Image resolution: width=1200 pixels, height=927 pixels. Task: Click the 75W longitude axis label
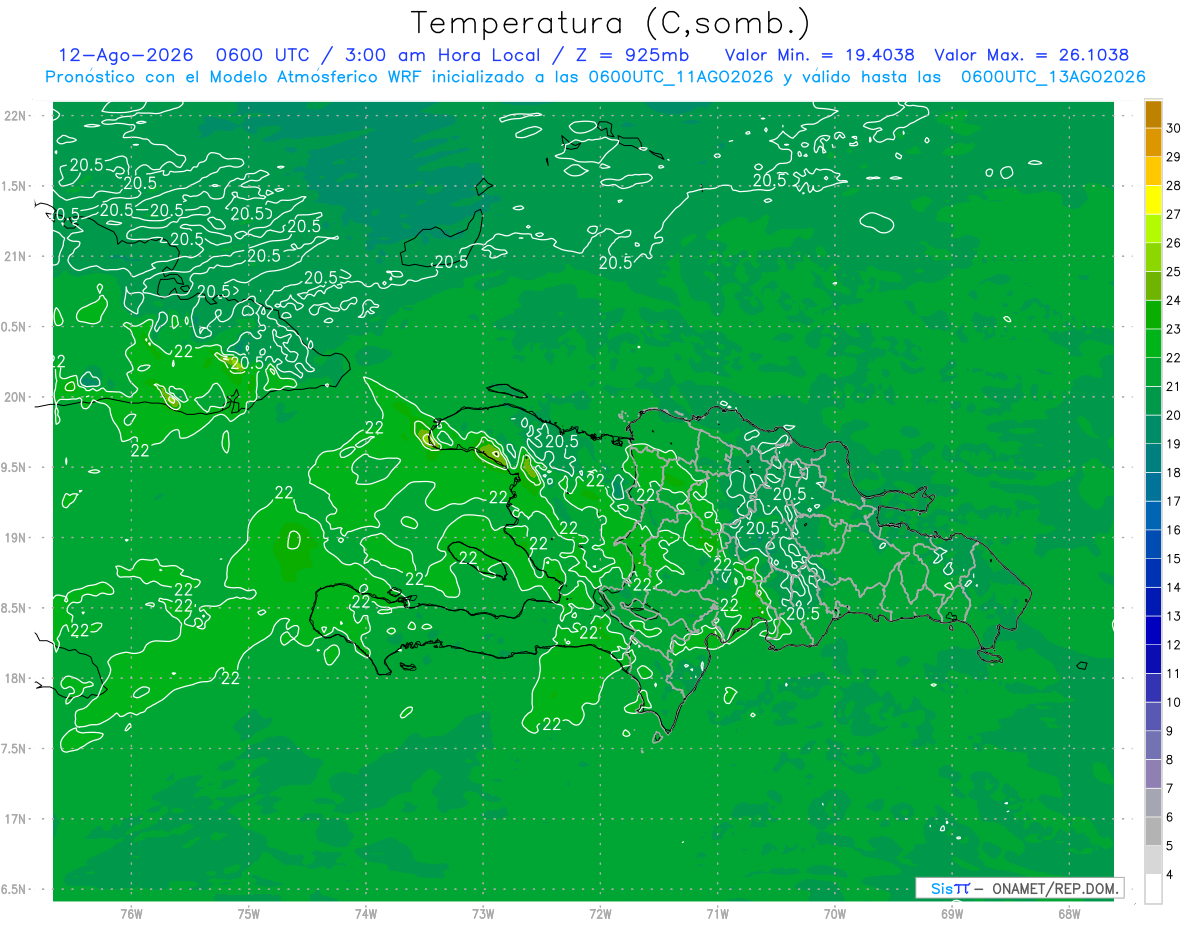pos(249,913)
